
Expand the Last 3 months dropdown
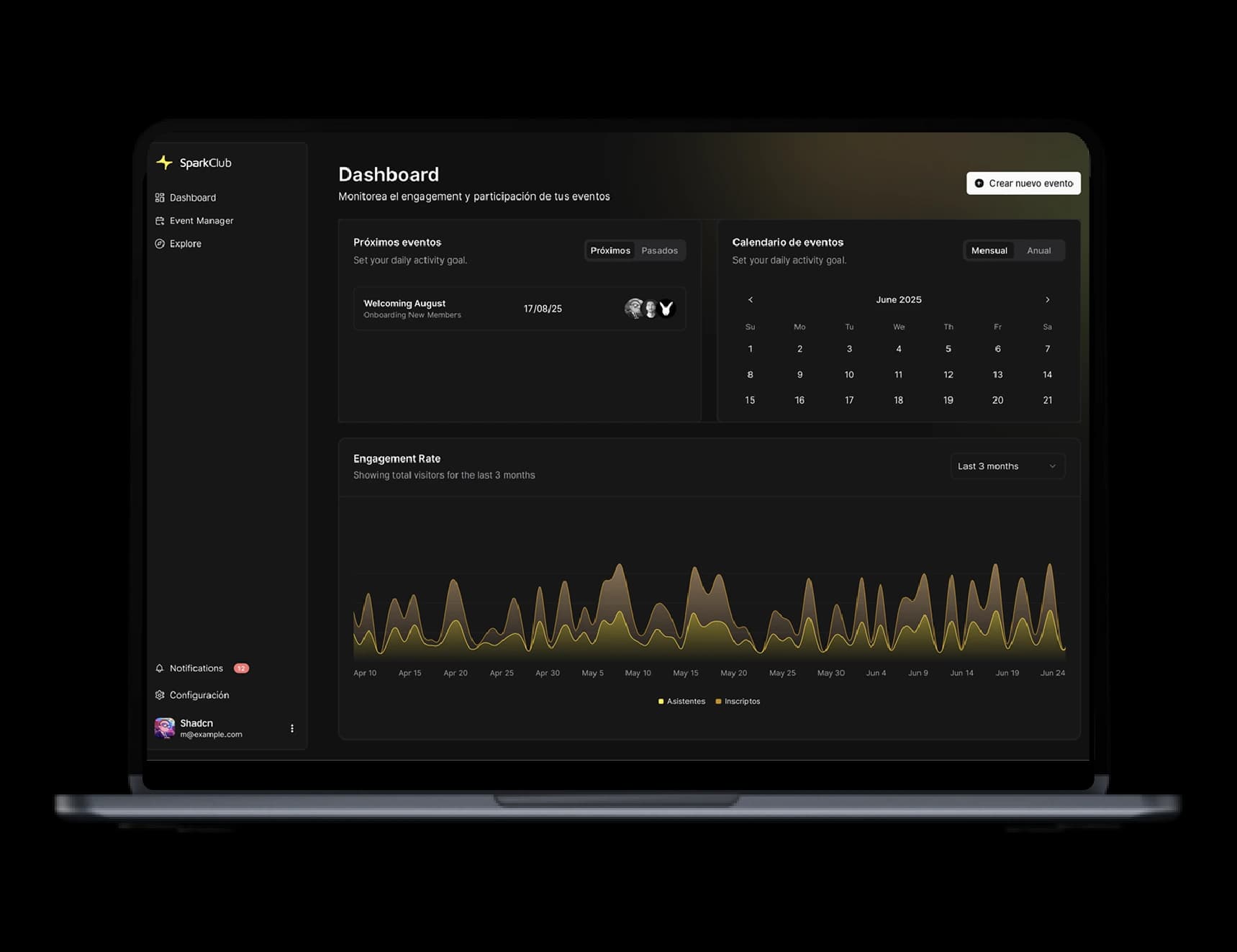pyautogui.click(x=1007, y=466)
